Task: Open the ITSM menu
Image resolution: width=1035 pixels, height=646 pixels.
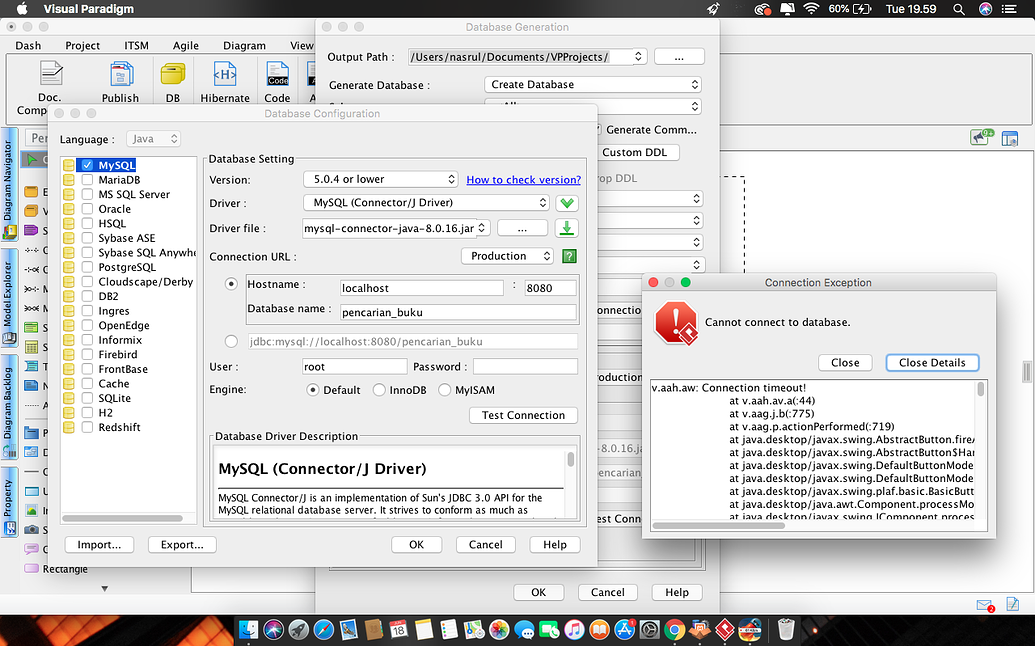Action: click(x=137, y=46)
